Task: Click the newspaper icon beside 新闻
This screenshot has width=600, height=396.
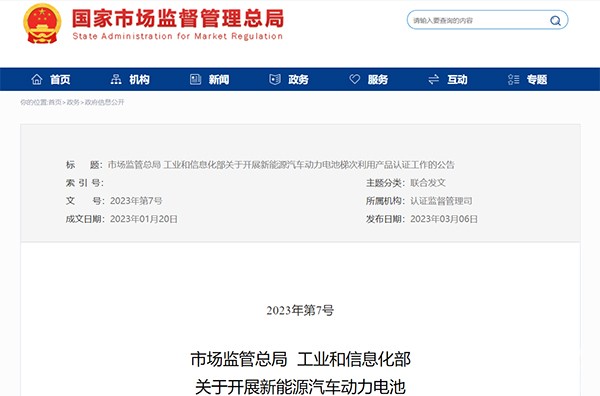Action: coord(196,79)
